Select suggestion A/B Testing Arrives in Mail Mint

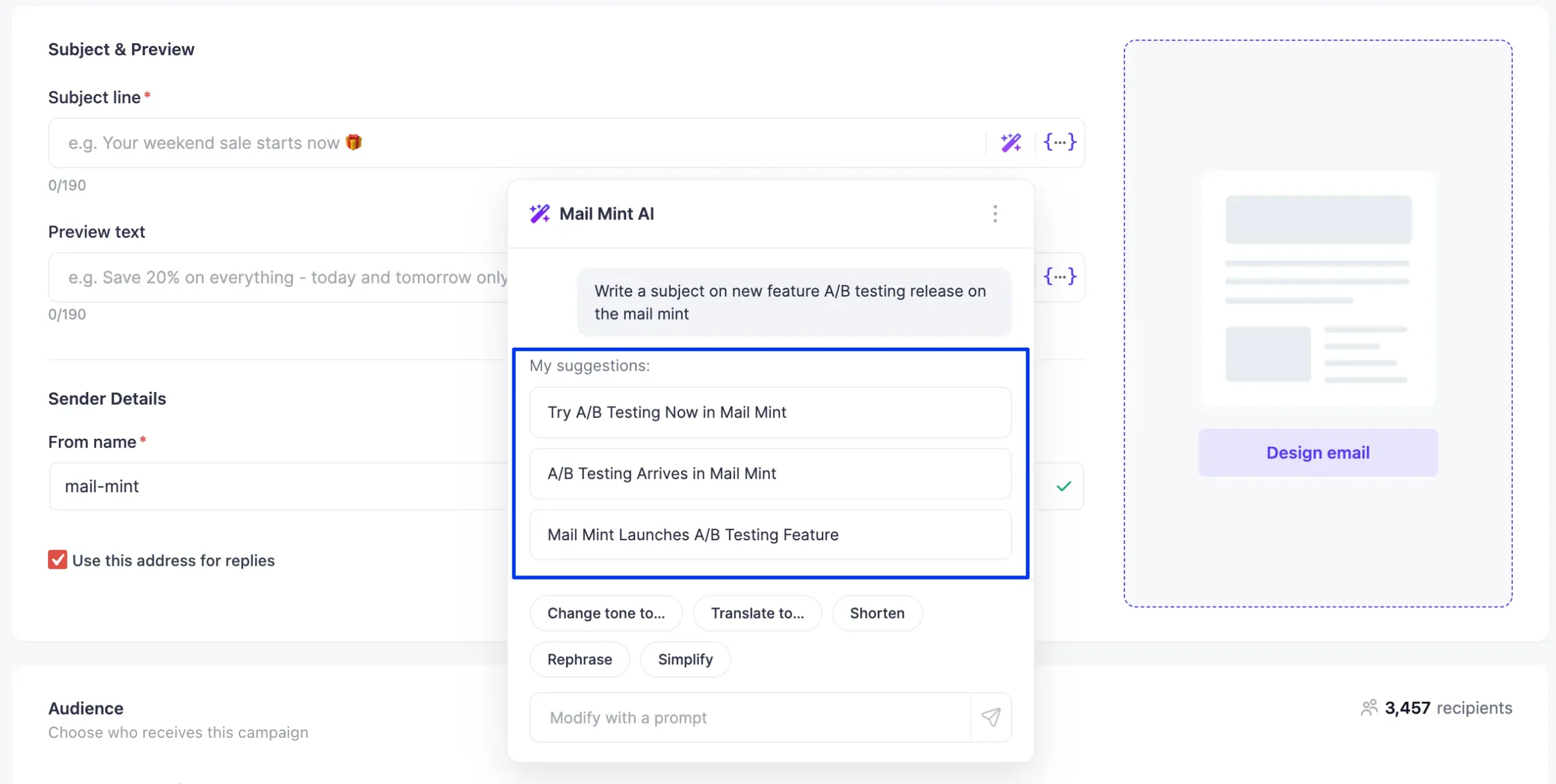(770, 473)
